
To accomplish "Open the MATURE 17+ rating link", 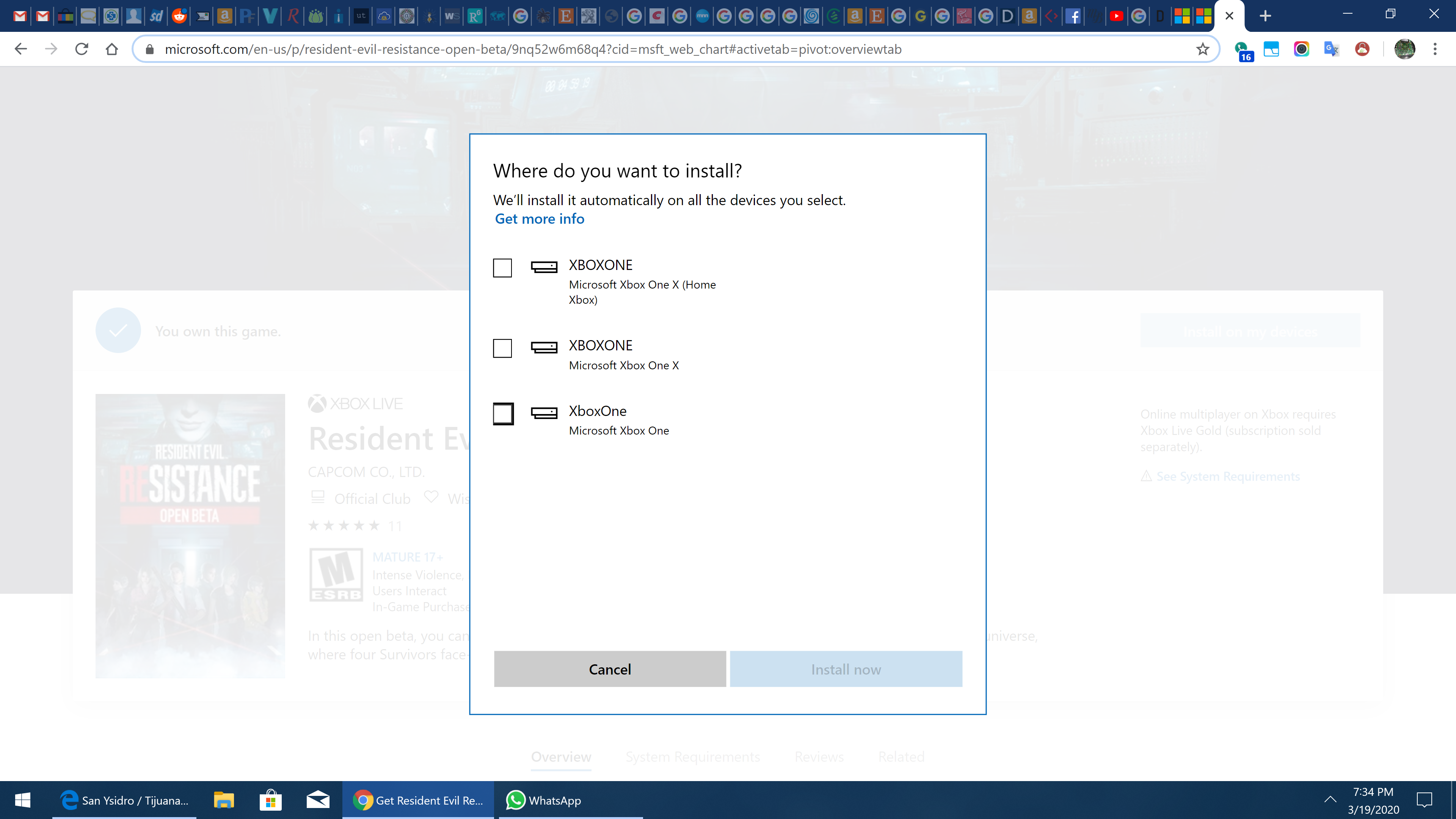I will 408,557.
